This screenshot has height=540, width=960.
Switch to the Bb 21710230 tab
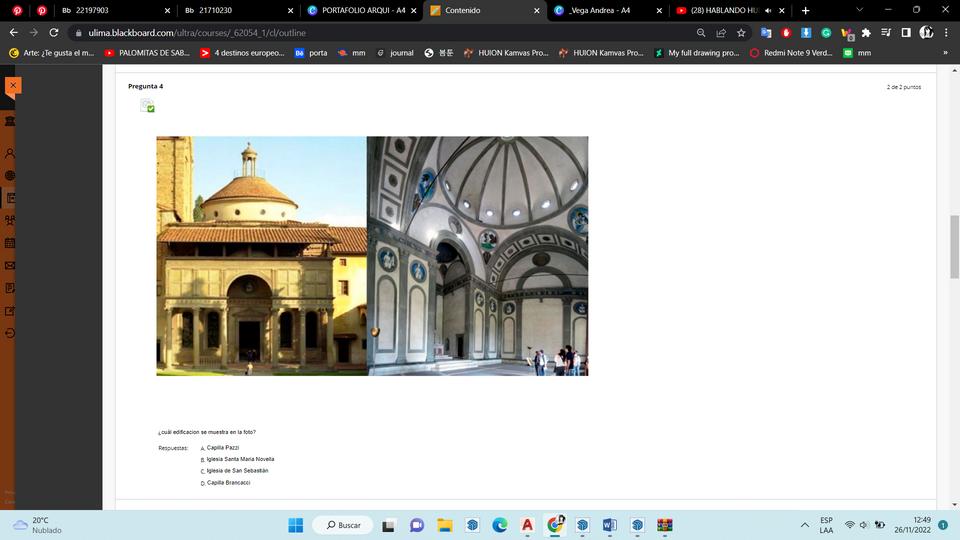239,10
